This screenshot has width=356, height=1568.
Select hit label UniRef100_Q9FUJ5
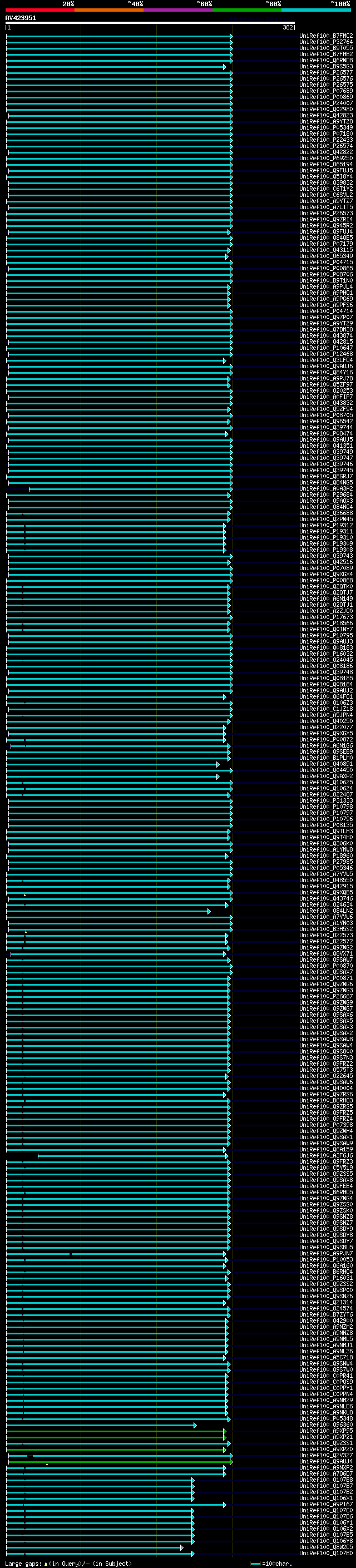click(x=326, y=170)
